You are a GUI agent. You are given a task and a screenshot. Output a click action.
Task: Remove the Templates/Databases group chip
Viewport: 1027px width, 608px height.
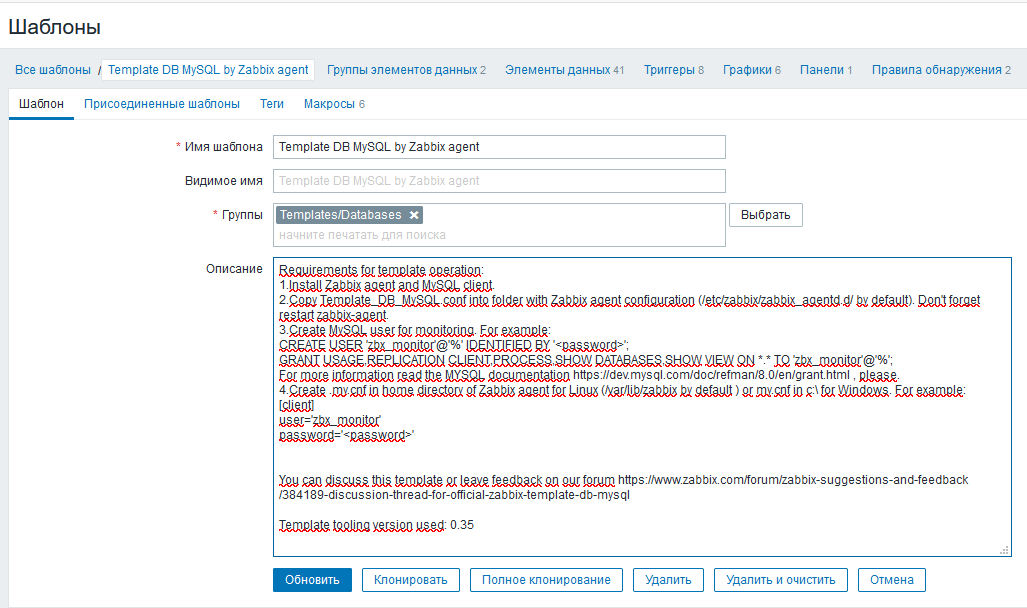[414, 214]
